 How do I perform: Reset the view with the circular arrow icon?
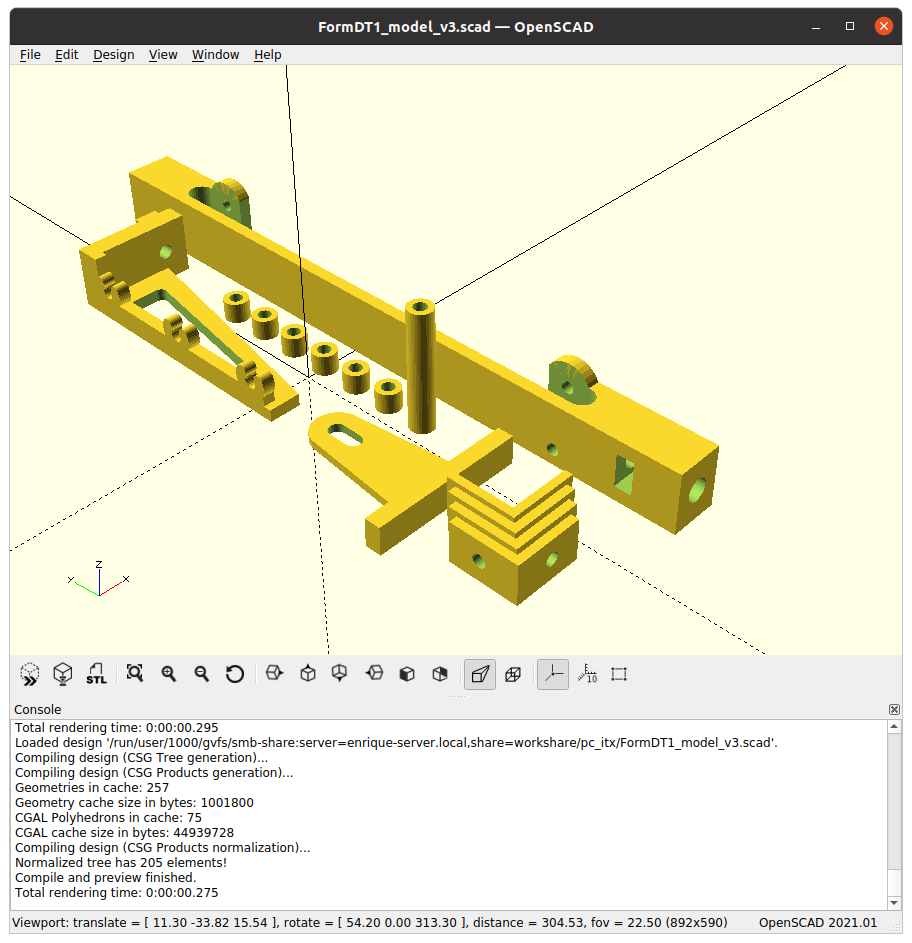[x=235, y=674]
